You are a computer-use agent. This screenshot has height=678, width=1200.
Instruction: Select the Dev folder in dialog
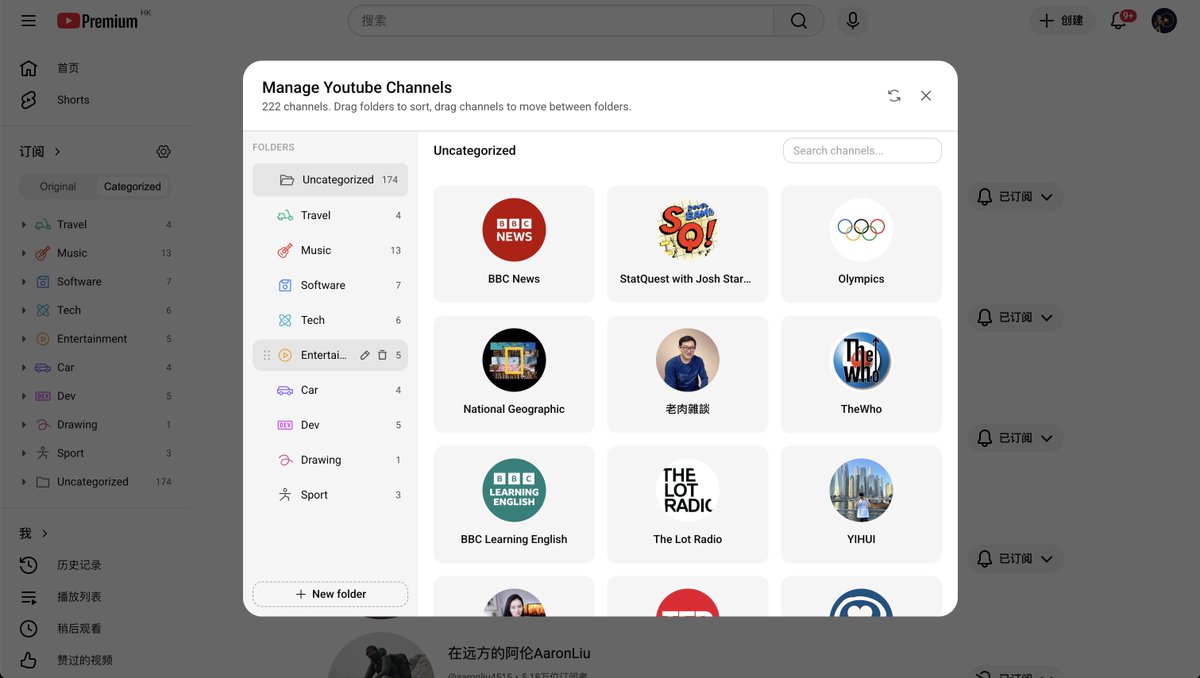click(330, 425)
